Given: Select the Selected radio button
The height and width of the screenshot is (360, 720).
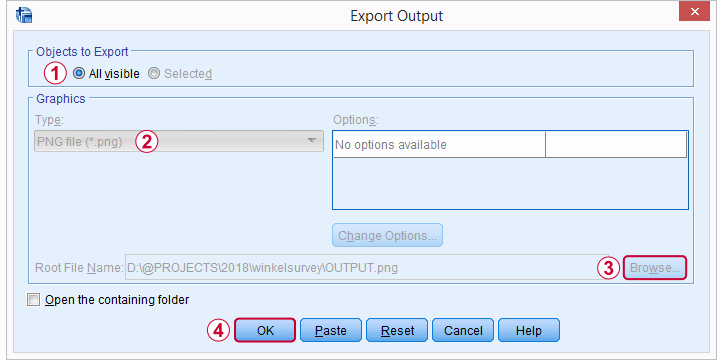Looking at the screenshot, I should 154,73.
